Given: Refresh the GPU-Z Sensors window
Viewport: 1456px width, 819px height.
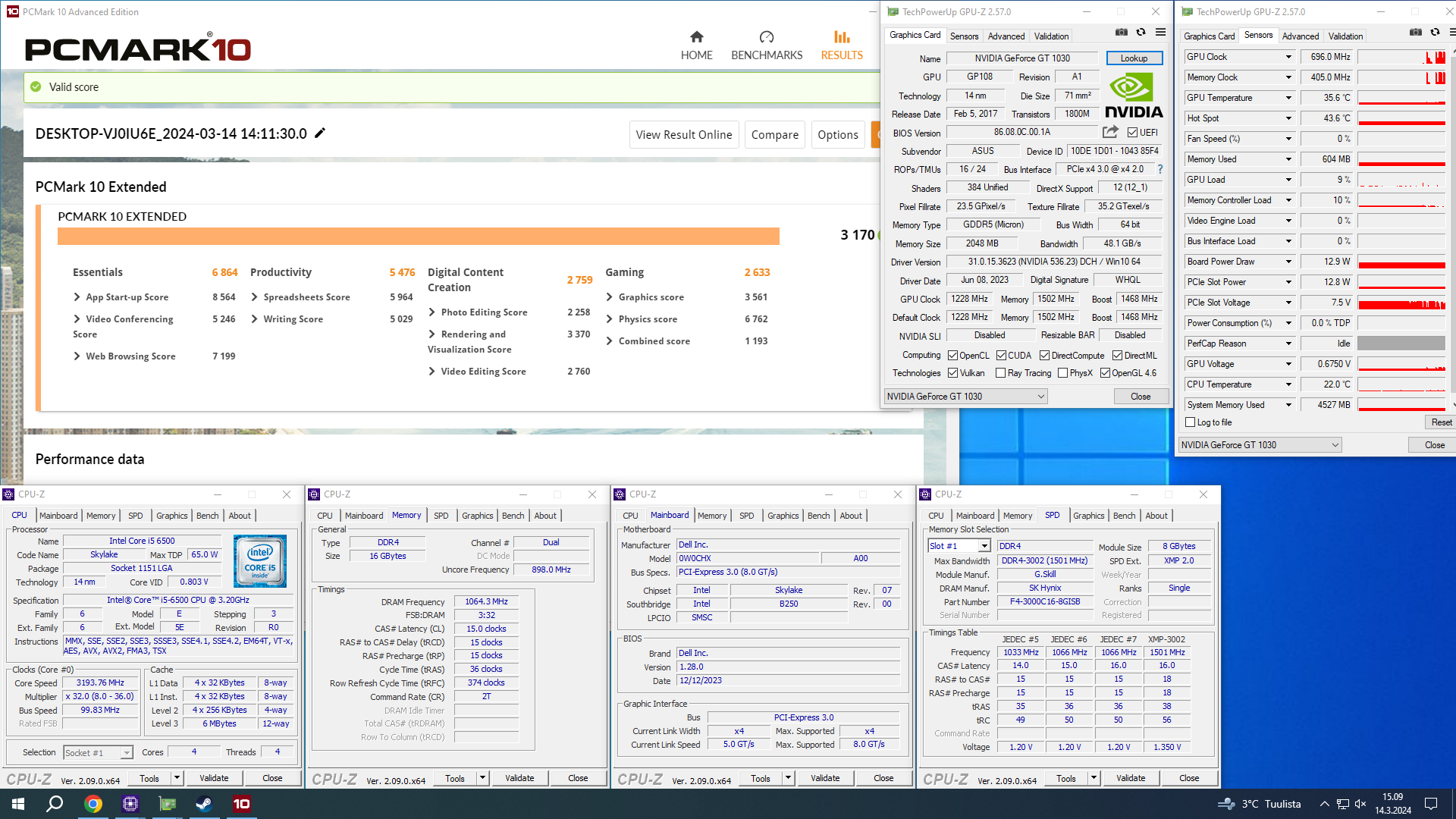Looking at the screenshot, I should [1435, 33].
